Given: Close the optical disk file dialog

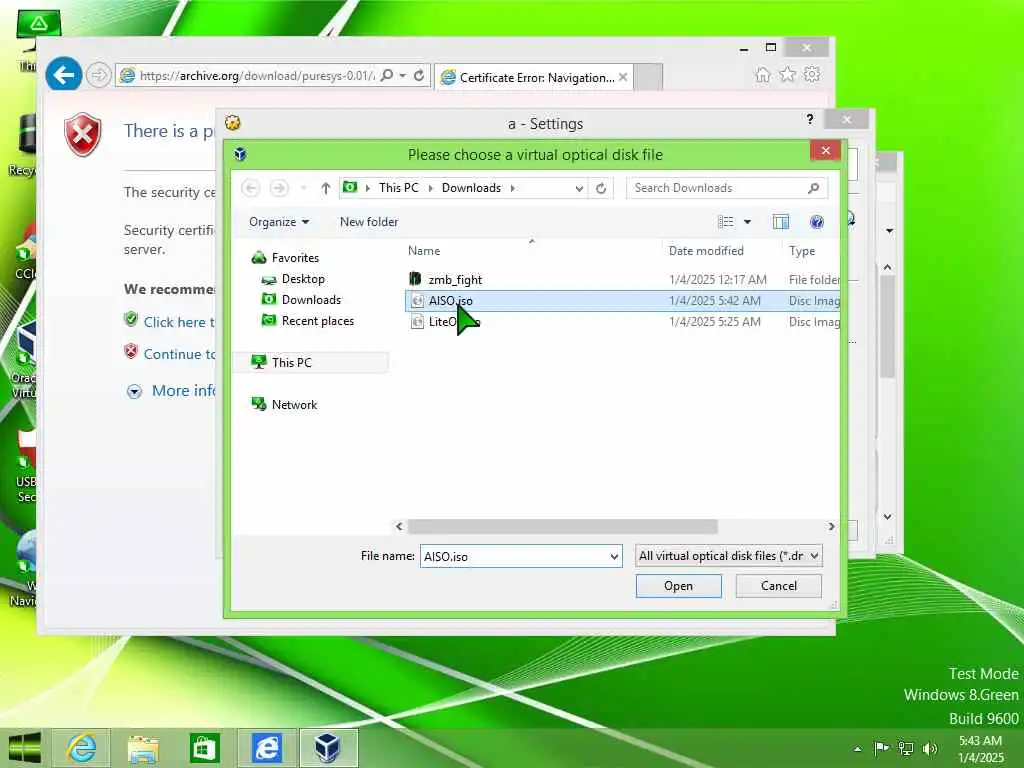Looking at the screenshot, I should [825, 150].
